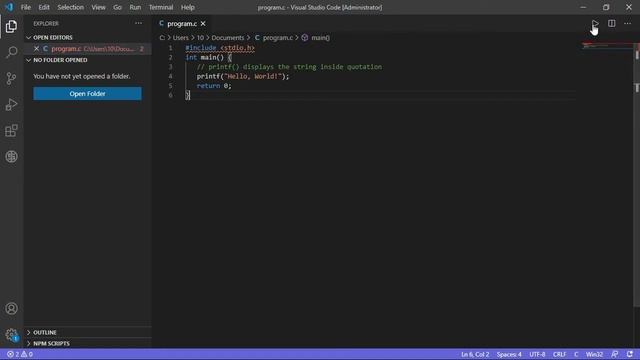
Task: Open the Run and Debug view
Action: click(11, 104)
